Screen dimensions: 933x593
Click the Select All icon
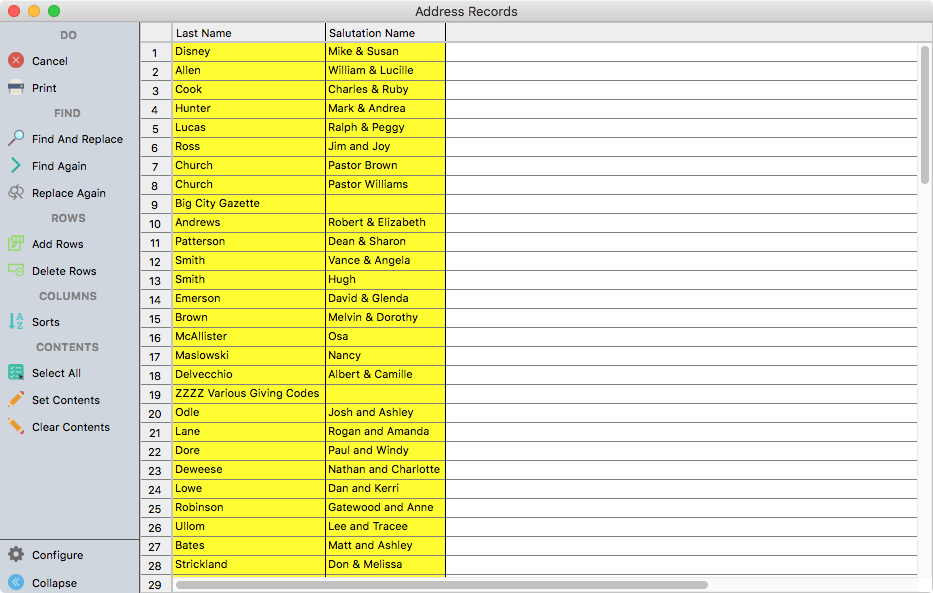(x=16, y=373)
